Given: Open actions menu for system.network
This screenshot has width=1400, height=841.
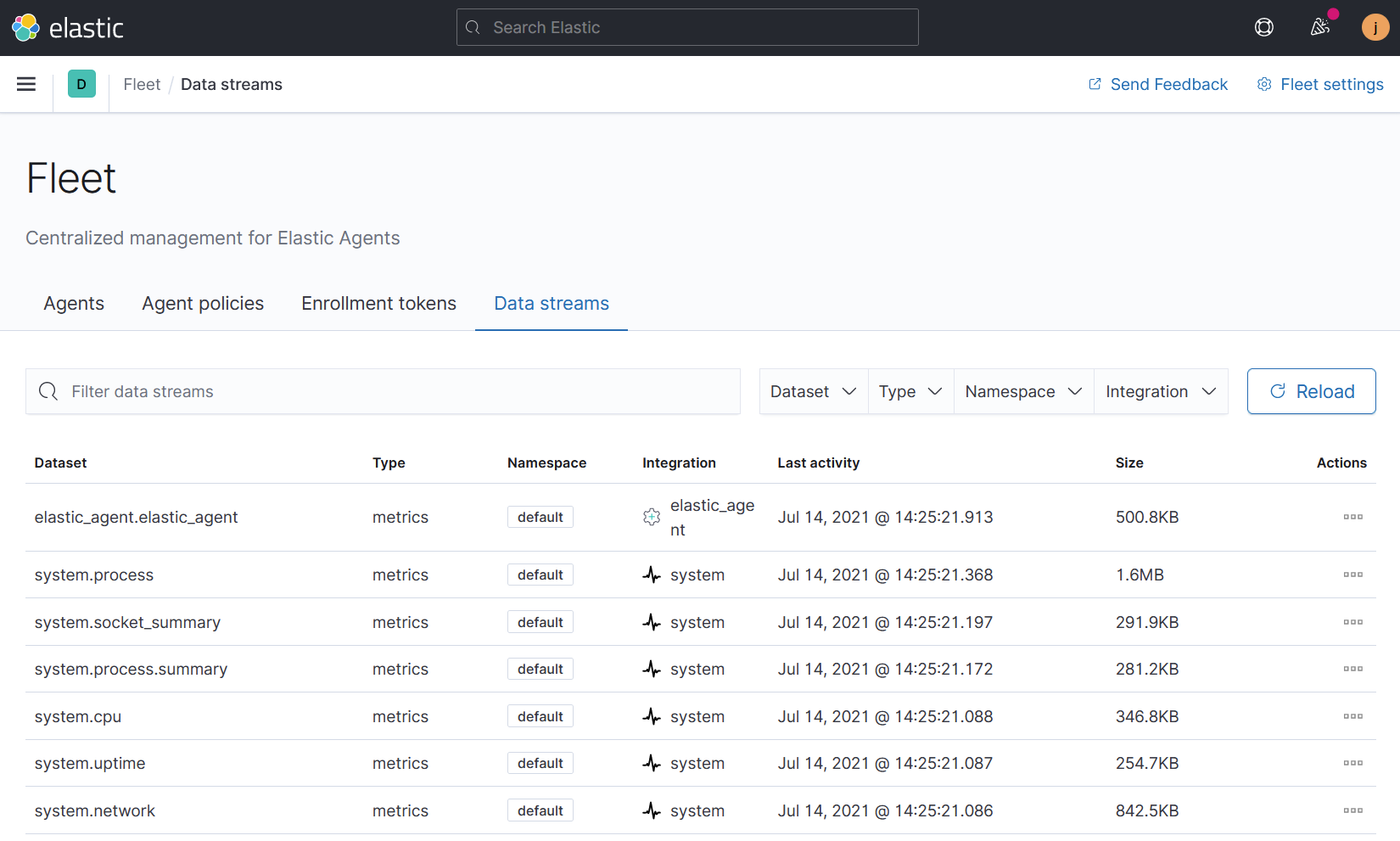Looking at the screenshot, I should click(x=1353, y=810).
